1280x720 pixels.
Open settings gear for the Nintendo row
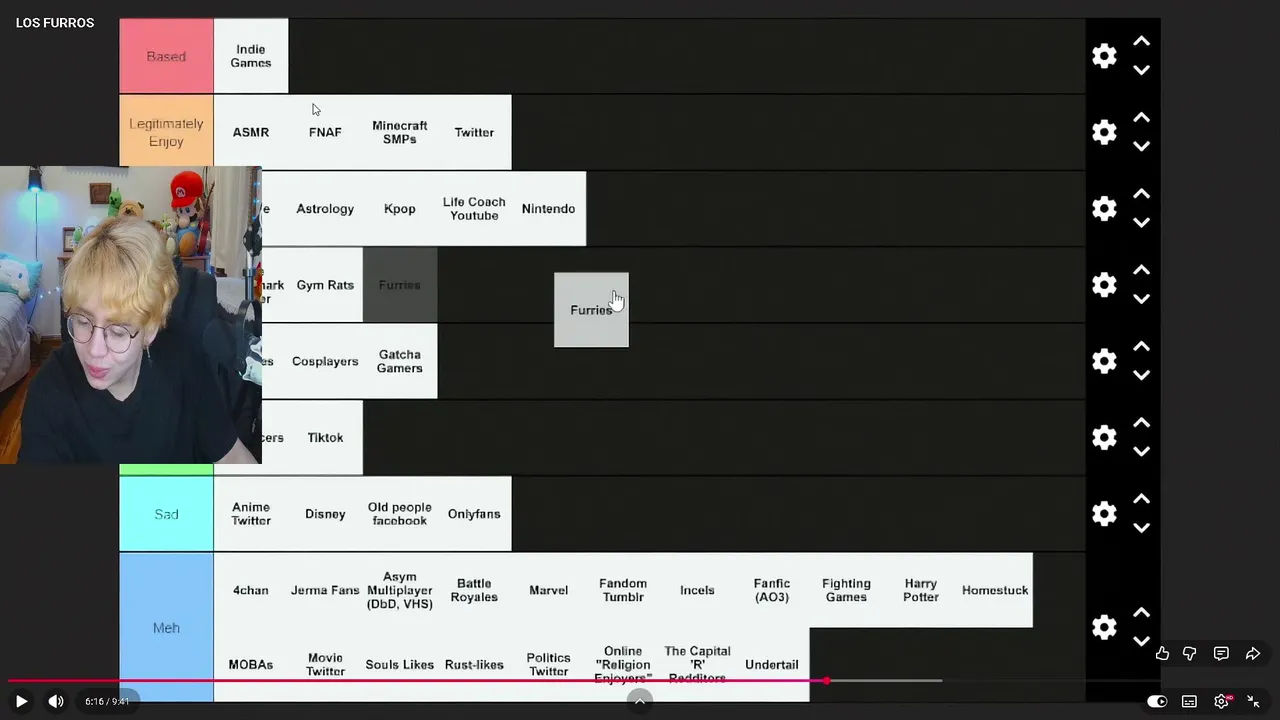click(1104, 208)
